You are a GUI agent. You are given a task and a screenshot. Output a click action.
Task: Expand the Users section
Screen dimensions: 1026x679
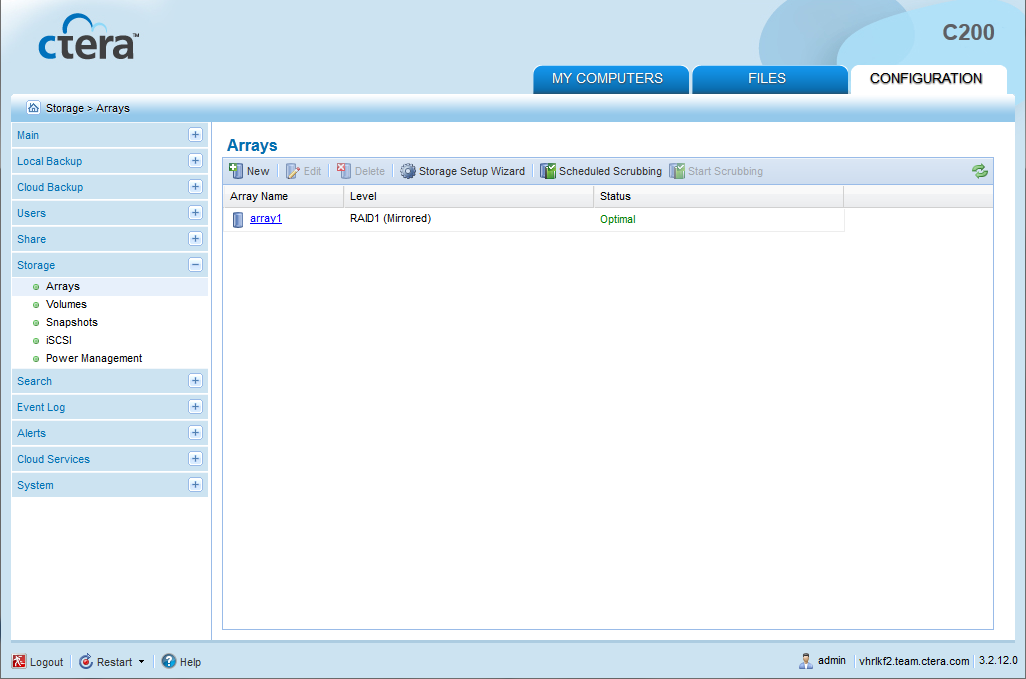coord(195,213)
